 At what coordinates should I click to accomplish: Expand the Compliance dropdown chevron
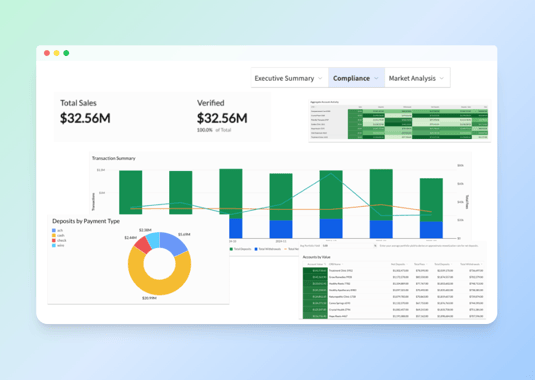376,78
